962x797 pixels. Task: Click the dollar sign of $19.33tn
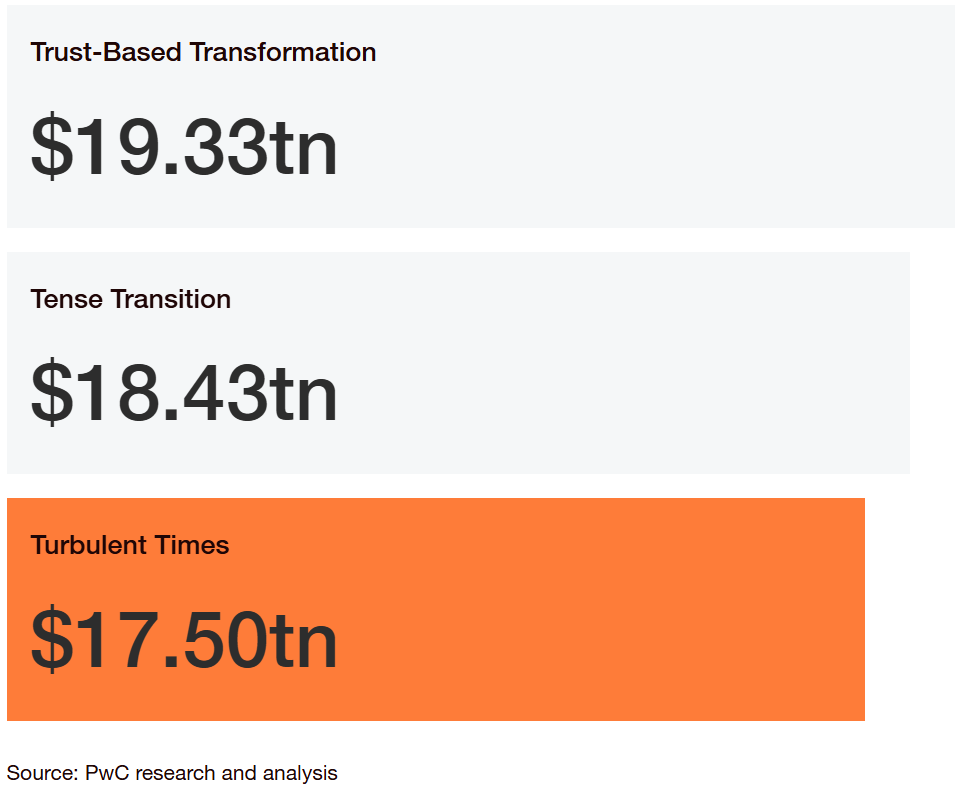tap(52, 146)
